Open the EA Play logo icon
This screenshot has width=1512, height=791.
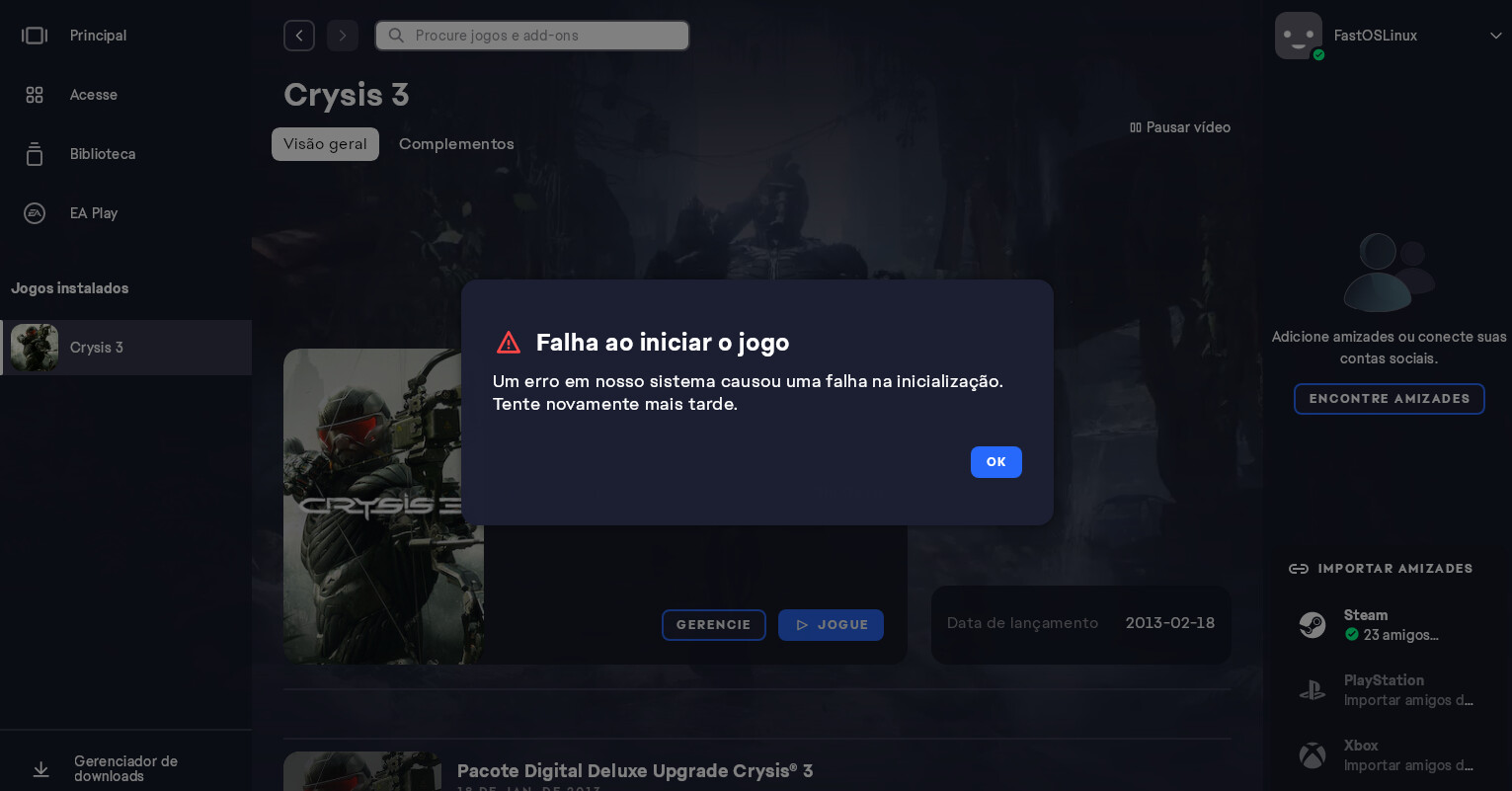35,213
